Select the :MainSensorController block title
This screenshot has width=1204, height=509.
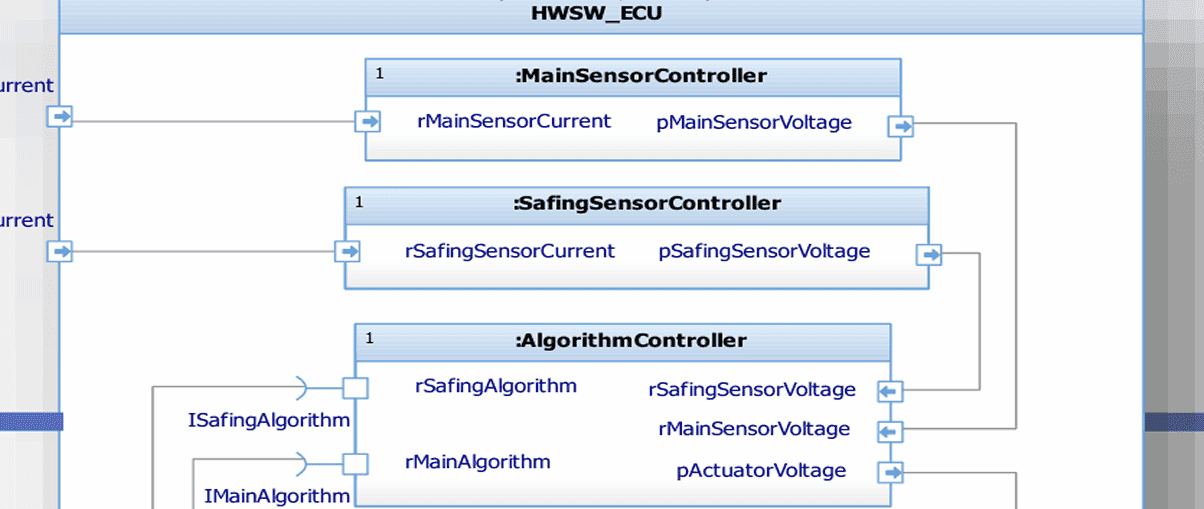640,76
